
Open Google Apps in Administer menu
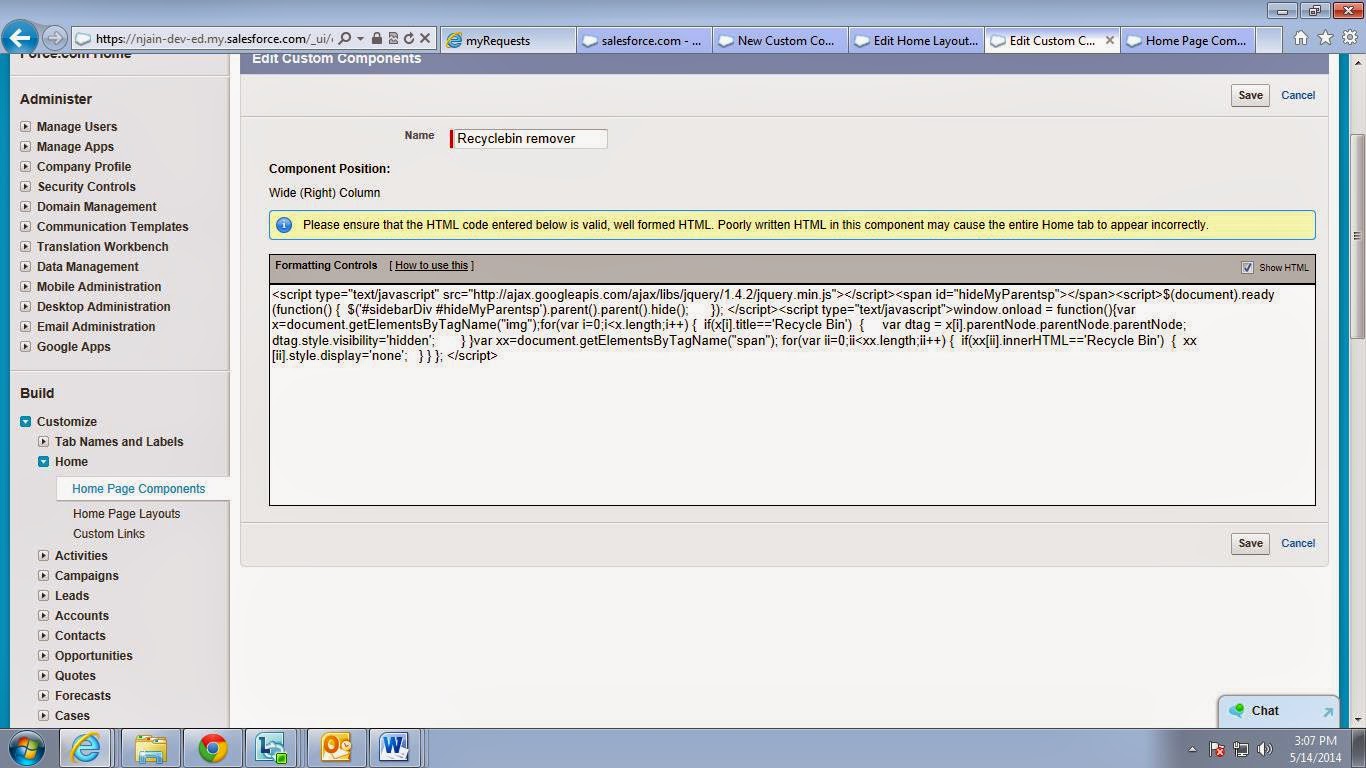click(x=74, y=347)
